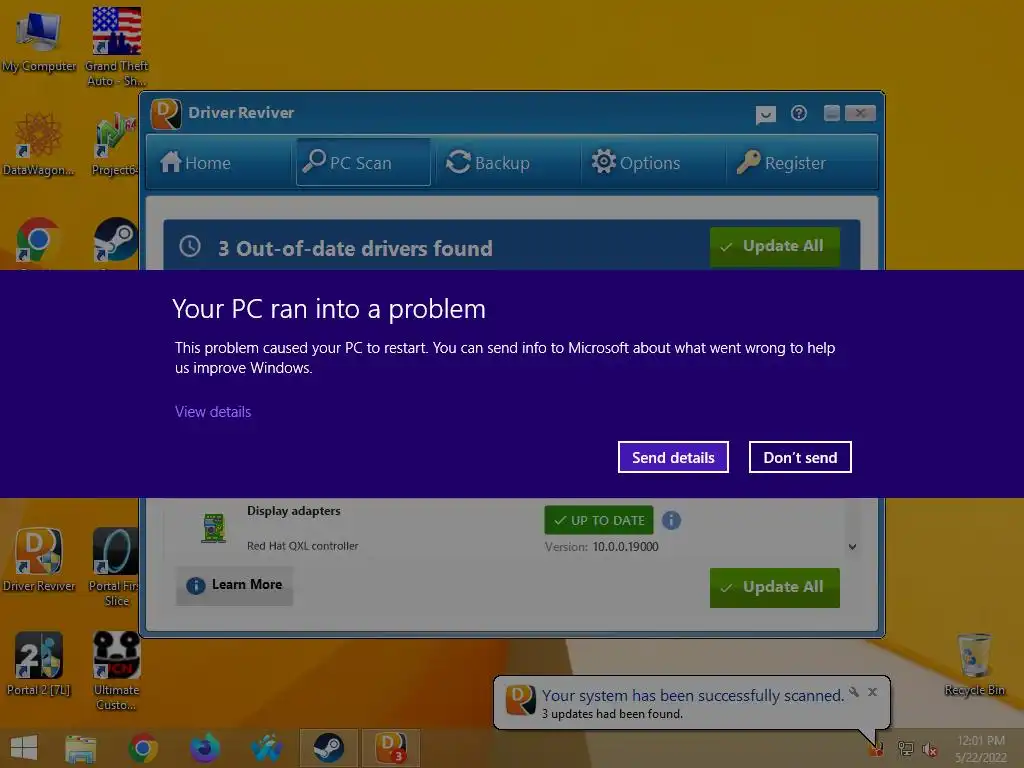Open Ultimate Custom desktop shortcut
Screen dimensions: 1024x768
tap(116, 671)
